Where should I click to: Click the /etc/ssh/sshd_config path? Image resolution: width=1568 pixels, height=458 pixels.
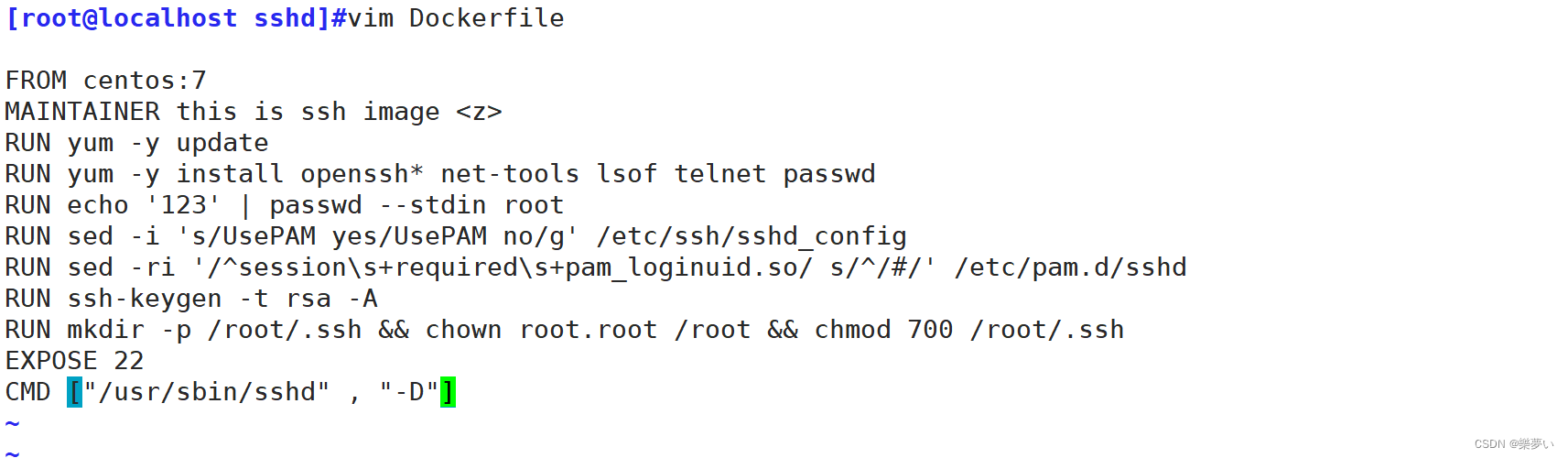752,236
